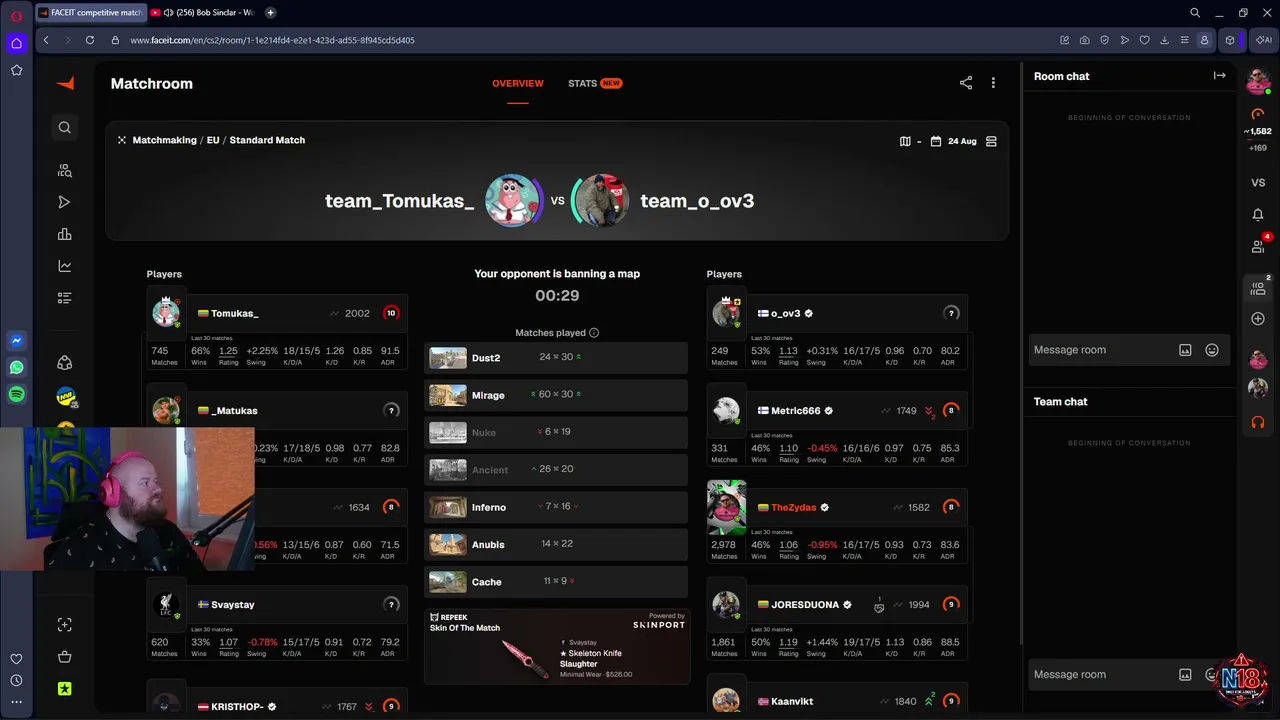Screen dimensions: 1280x720
Task: Switch to the Bob Sinclar YouTube tab
Action: (x=205, y=13)
